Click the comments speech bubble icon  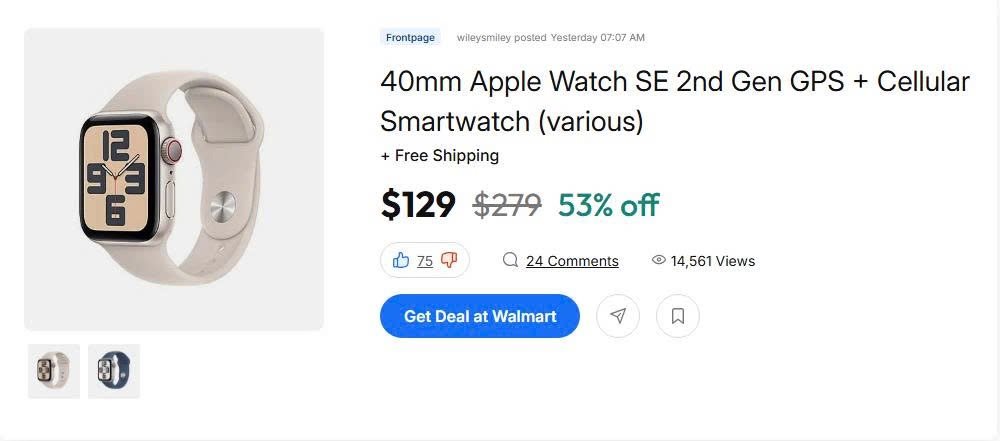[510, 260]
